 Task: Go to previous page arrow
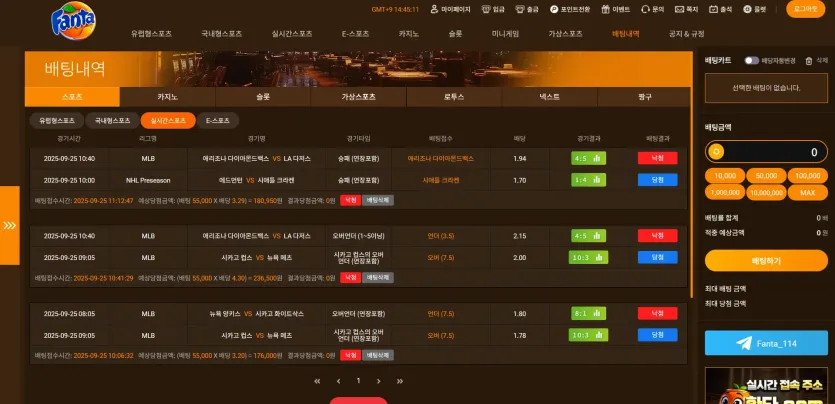tap(338, 381)
